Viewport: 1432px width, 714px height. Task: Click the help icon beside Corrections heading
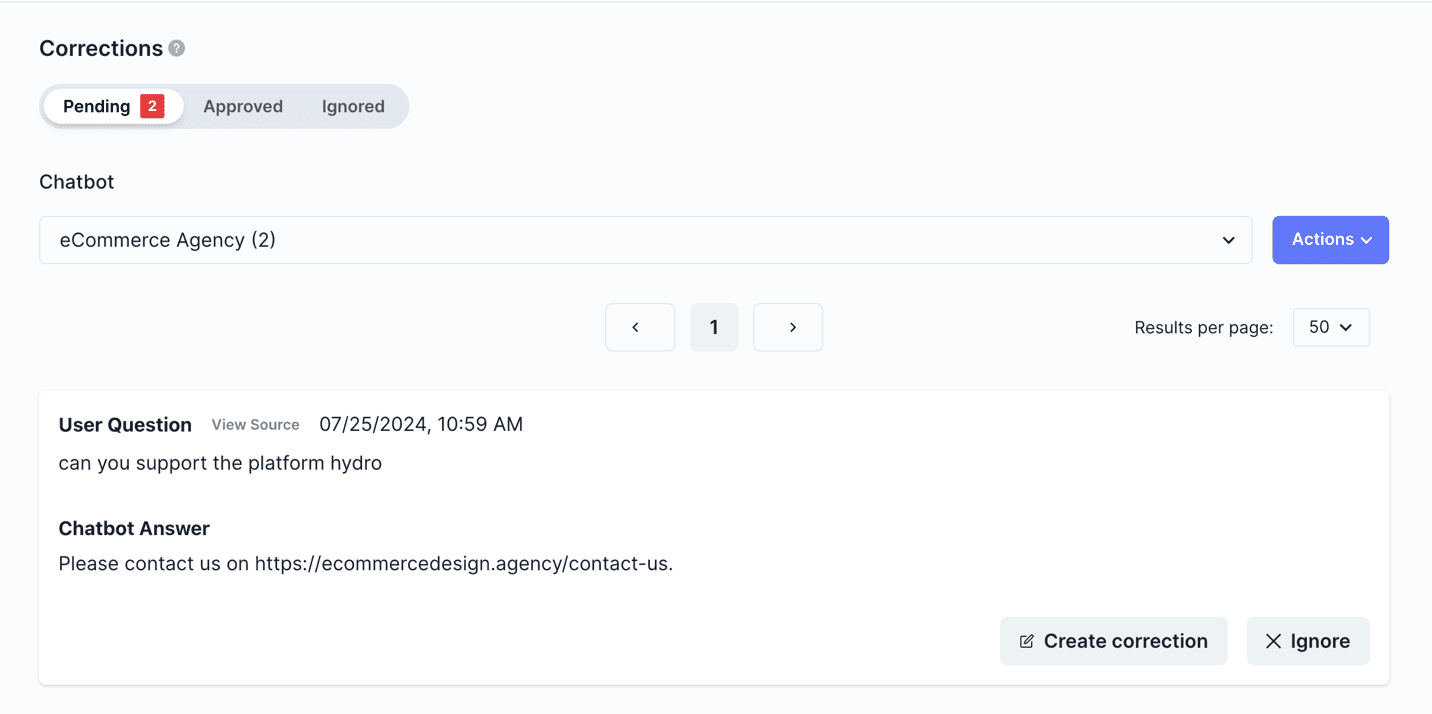click(177, 48)
